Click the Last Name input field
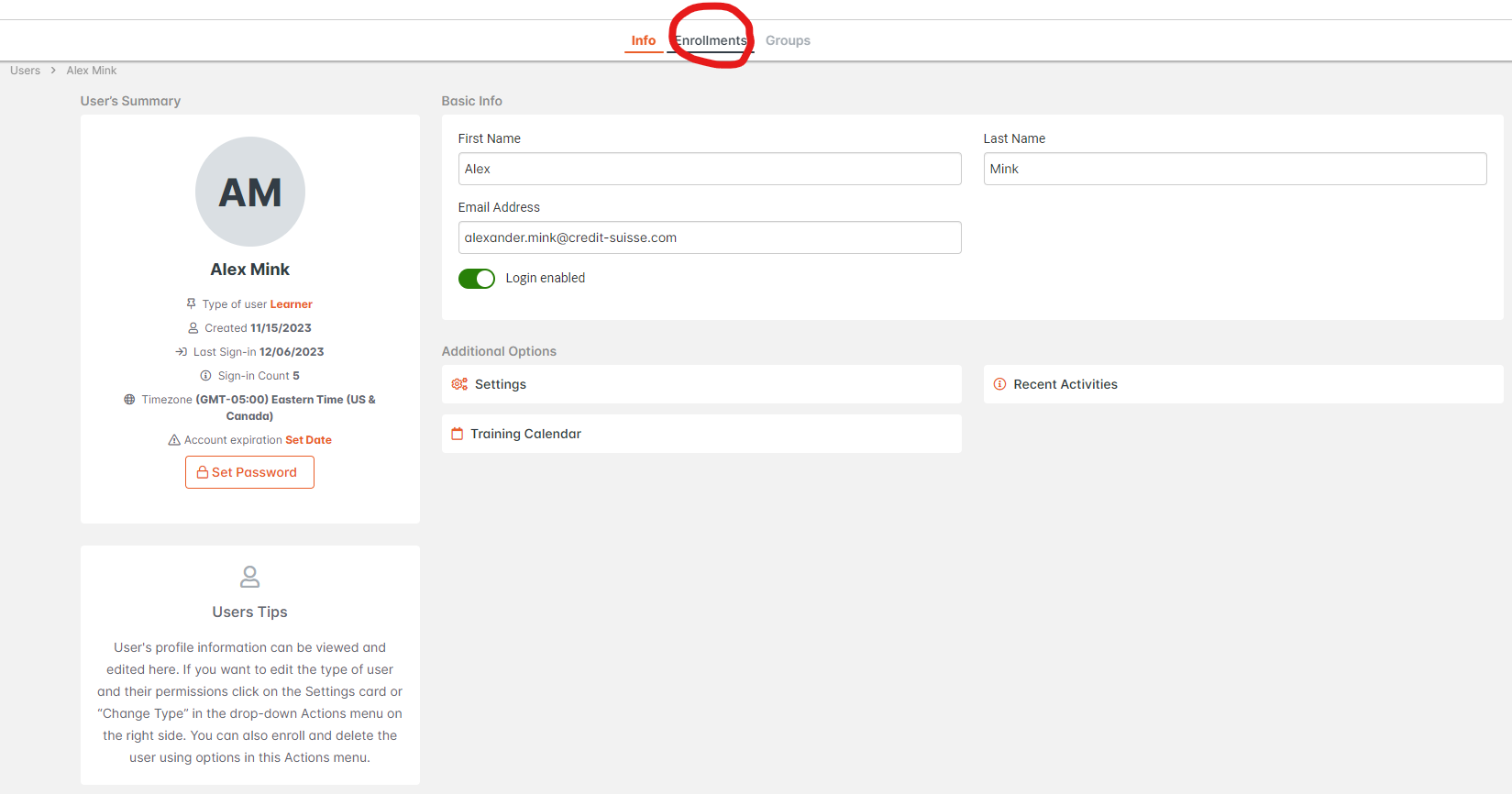This screenshot has width=1512, height=794. tap(1234, 169)
